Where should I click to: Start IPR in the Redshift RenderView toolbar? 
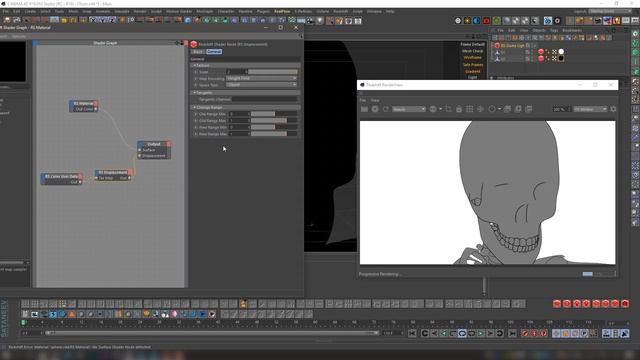(x=375, y=109)
